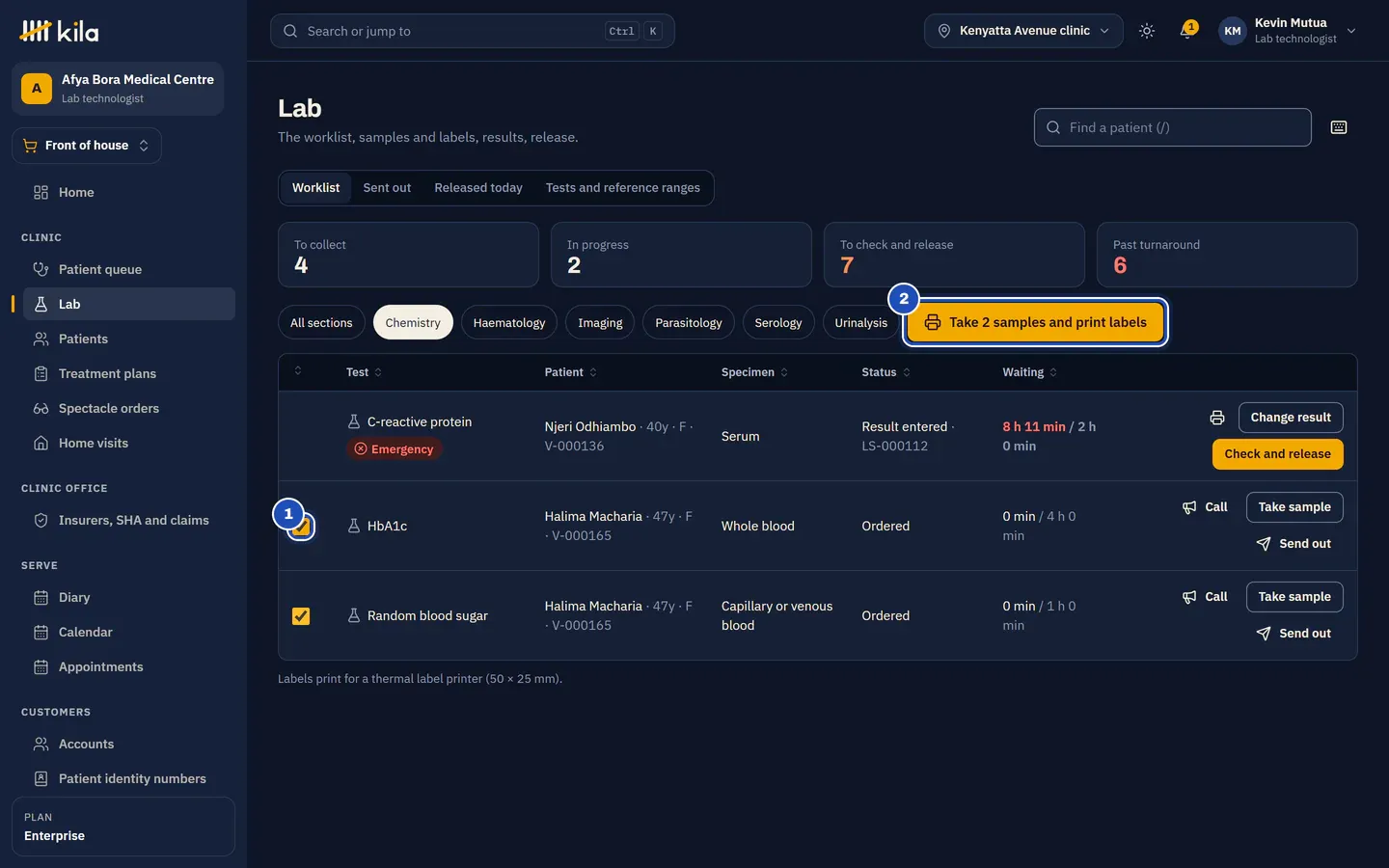Open the Kenyatta Avenue clinic location dropdown
This screenshot has height=868, width=1389.
coord(1023,31)
